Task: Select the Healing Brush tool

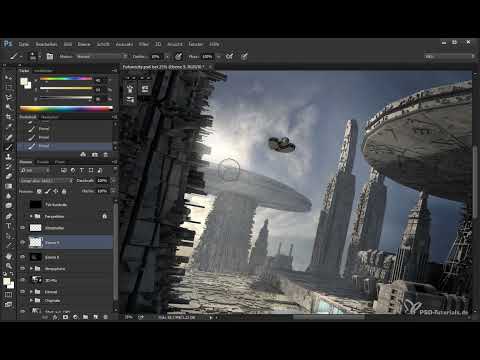Action: point(9,137)
